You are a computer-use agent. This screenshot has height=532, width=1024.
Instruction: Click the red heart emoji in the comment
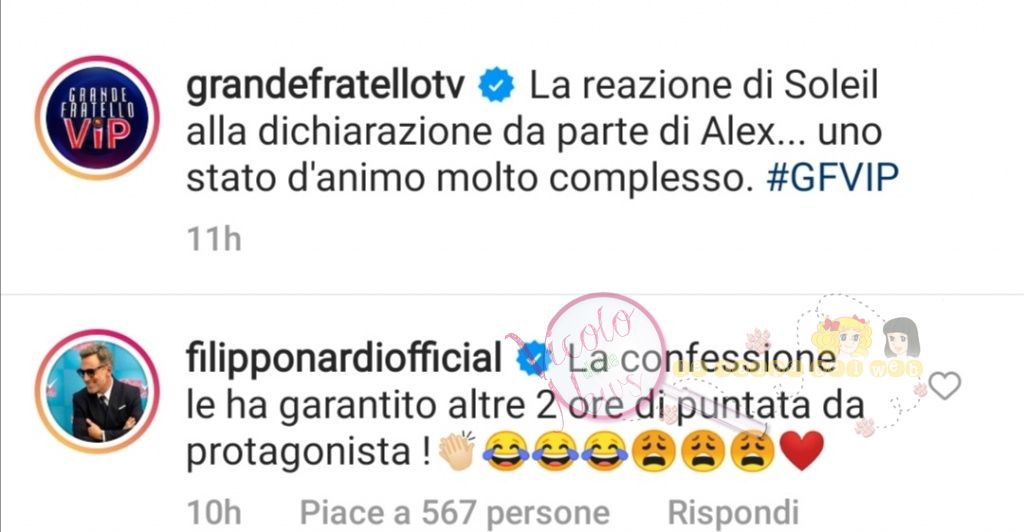pos(801,451)
